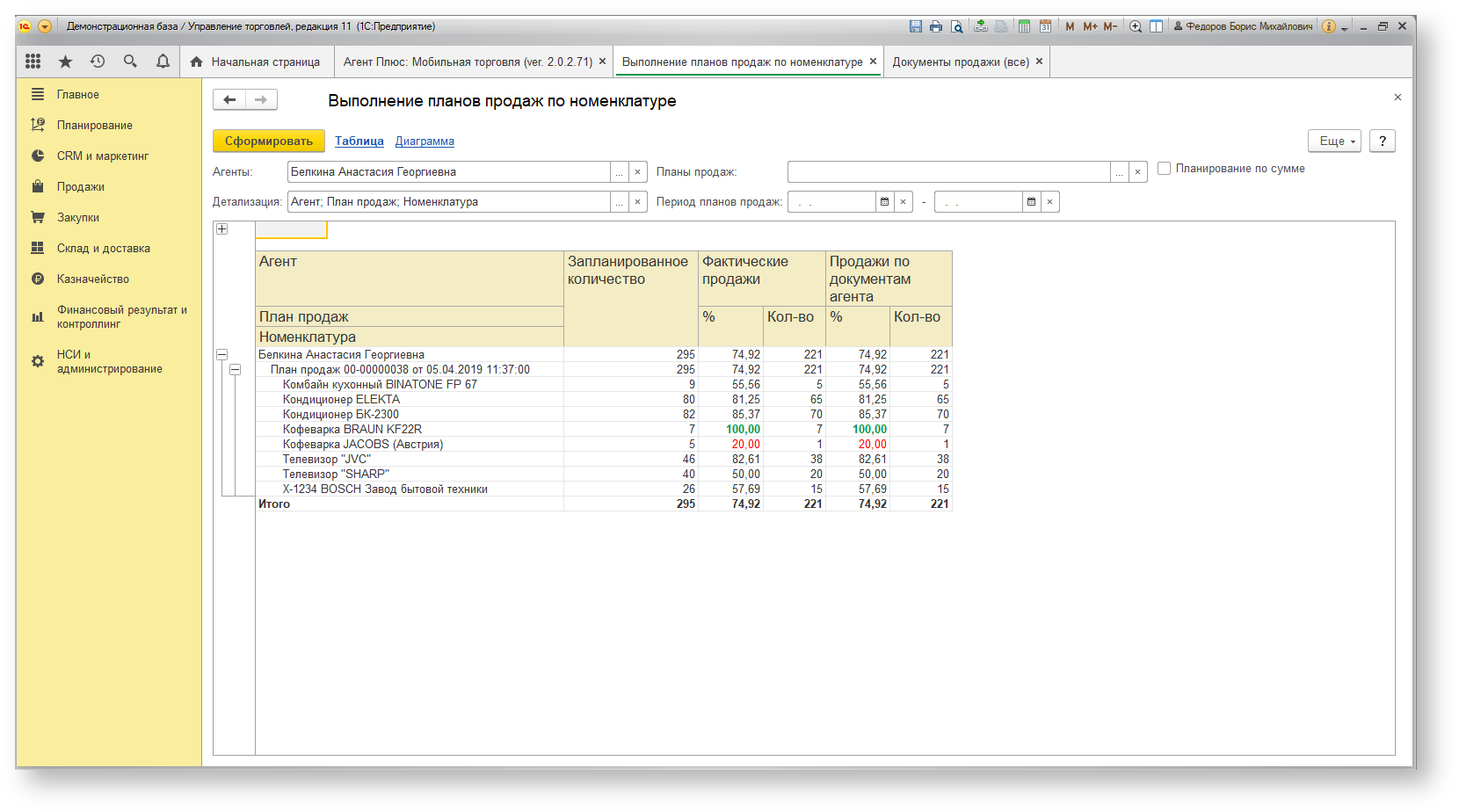Image resolution: width=1459 pixels, height=812 pixels.
Task: Click the M+ memory add button
Action: pos(1090,26)
